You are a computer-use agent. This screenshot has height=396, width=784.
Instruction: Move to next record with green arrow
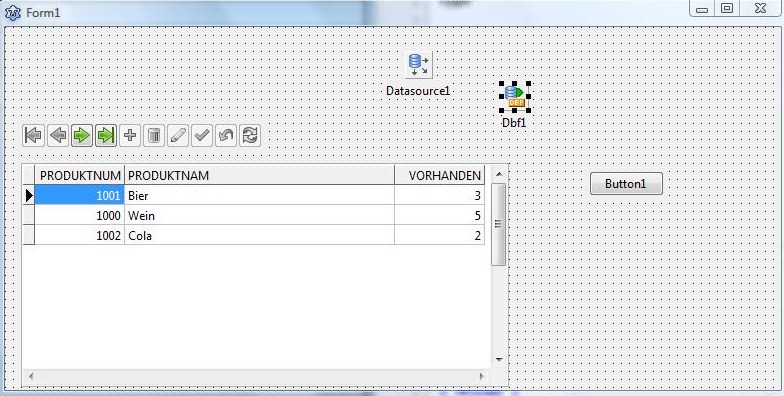(82, 136)
